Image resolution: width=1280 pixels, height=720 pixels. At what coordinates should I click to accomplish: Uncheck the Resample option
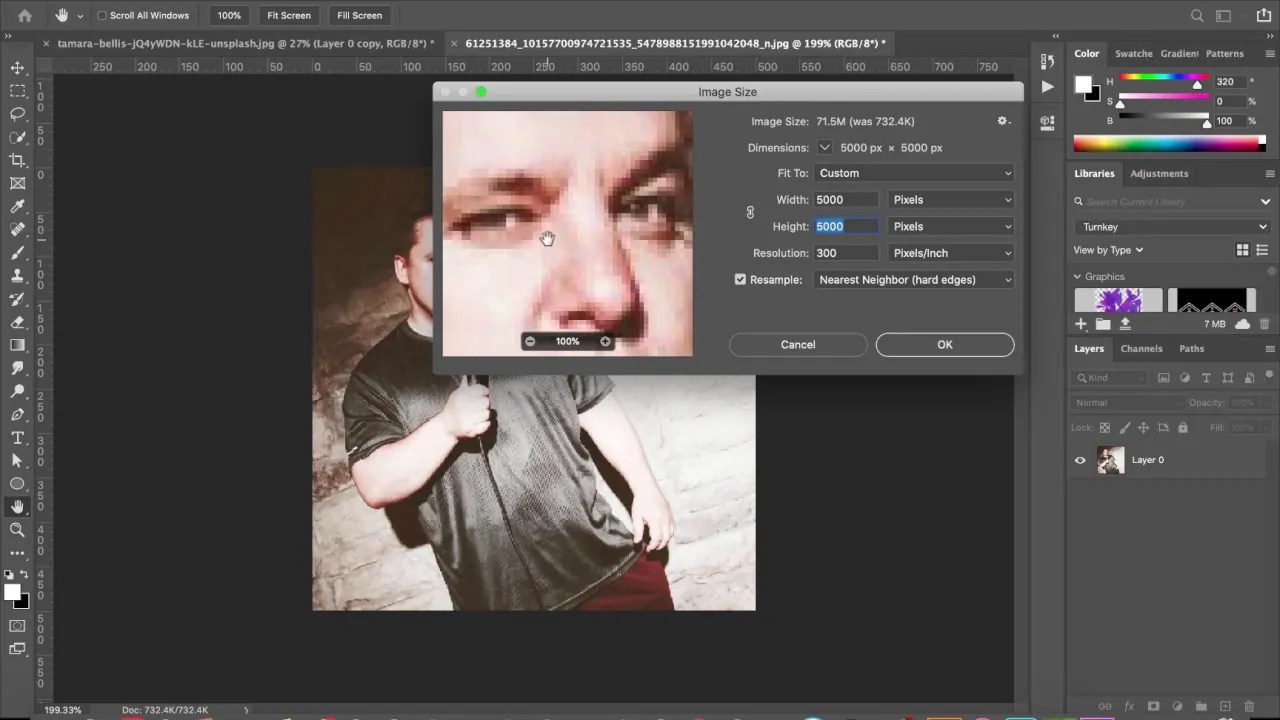point(740,279)
